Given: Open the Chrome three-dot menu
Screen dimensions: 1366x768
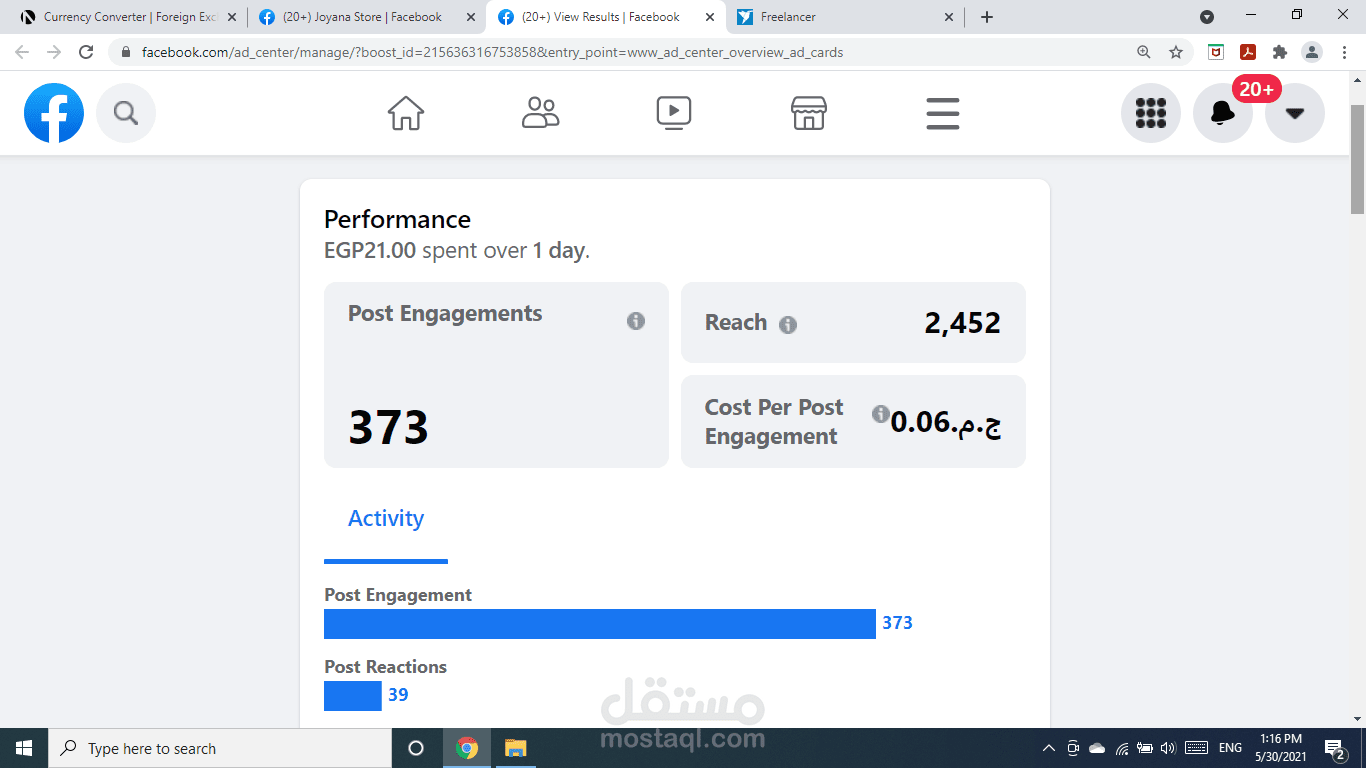Looking at the screenshot, I should 1344,52.
